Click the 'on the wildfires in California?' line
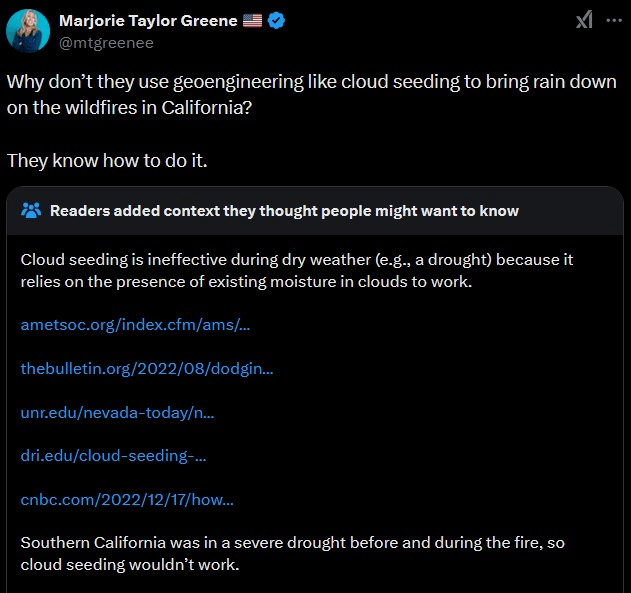 pos(129,106)
